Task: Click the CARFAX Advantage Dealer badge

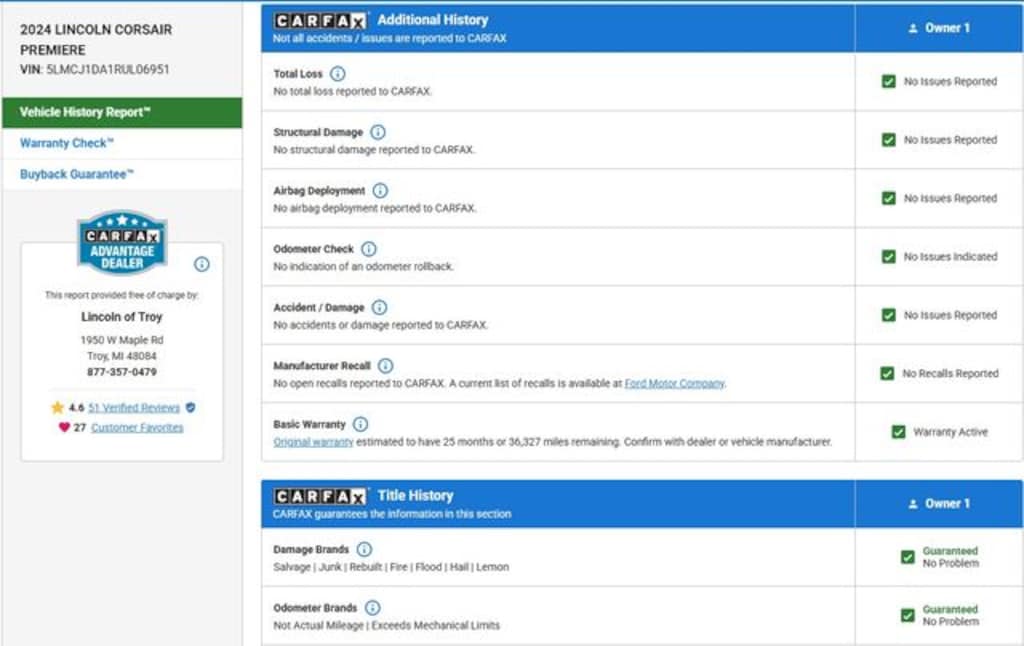Action: (x=122, y=242)
